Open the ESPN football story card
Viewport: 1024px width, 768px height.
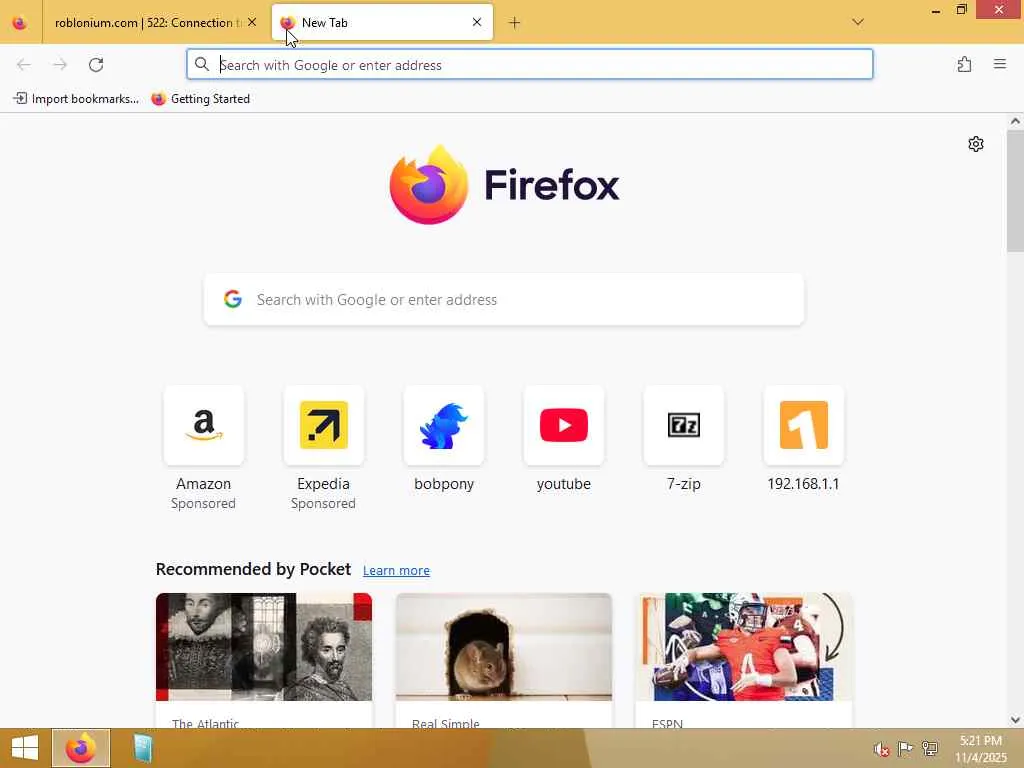[744, 660]
